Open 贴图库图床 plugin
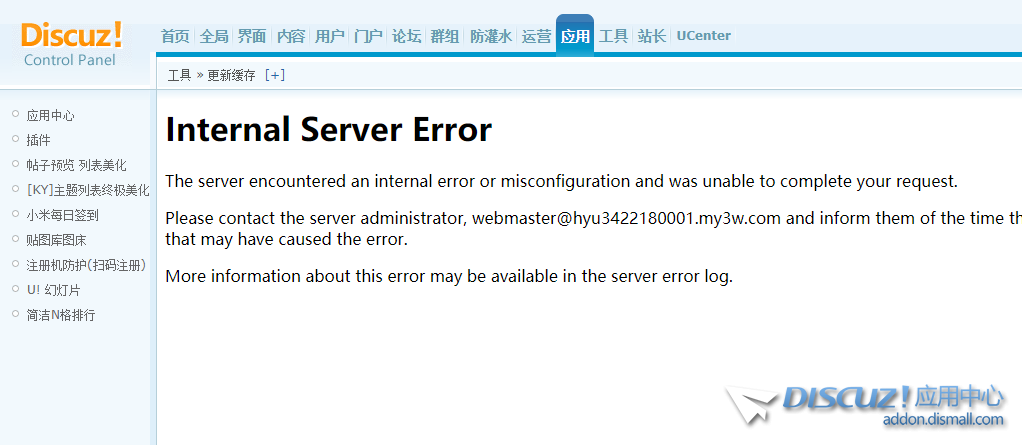 (x=56, y=240)
